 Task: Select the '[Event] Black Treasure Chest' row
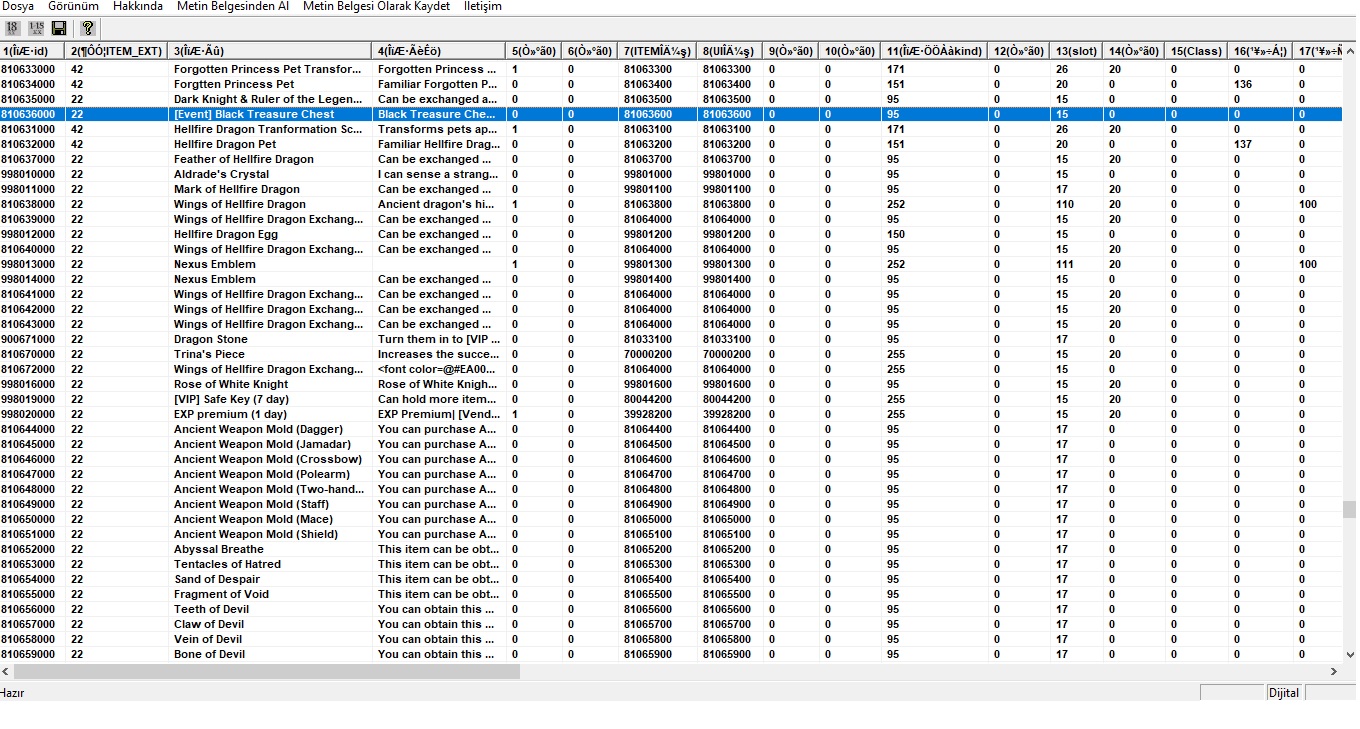(x=670, y=114)
